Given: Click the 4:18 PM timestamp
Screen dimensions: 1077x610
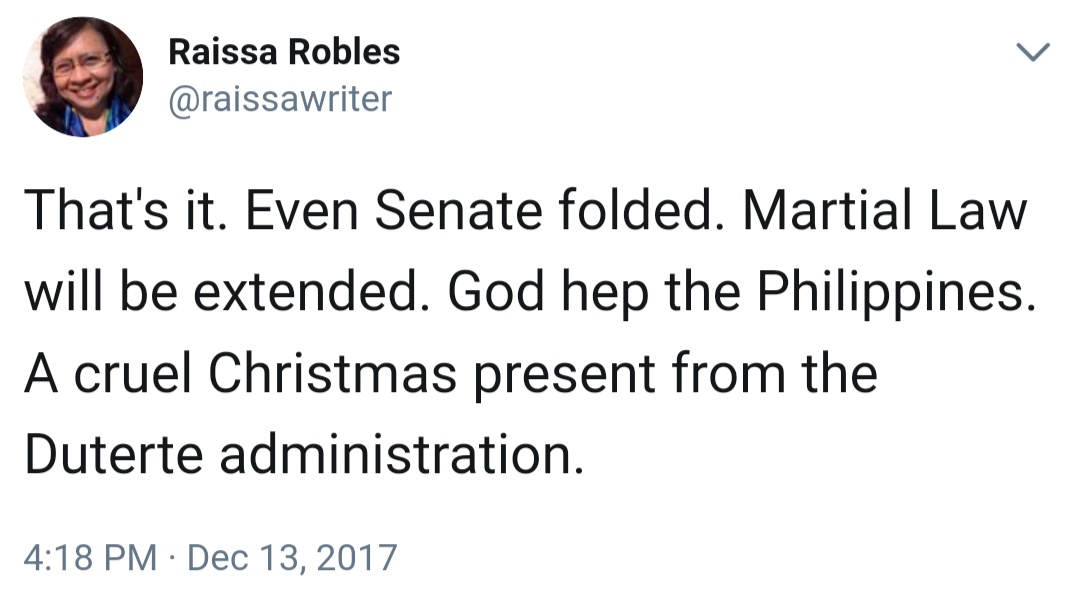Looking at the screenshot, I should [x=89, y=557].
